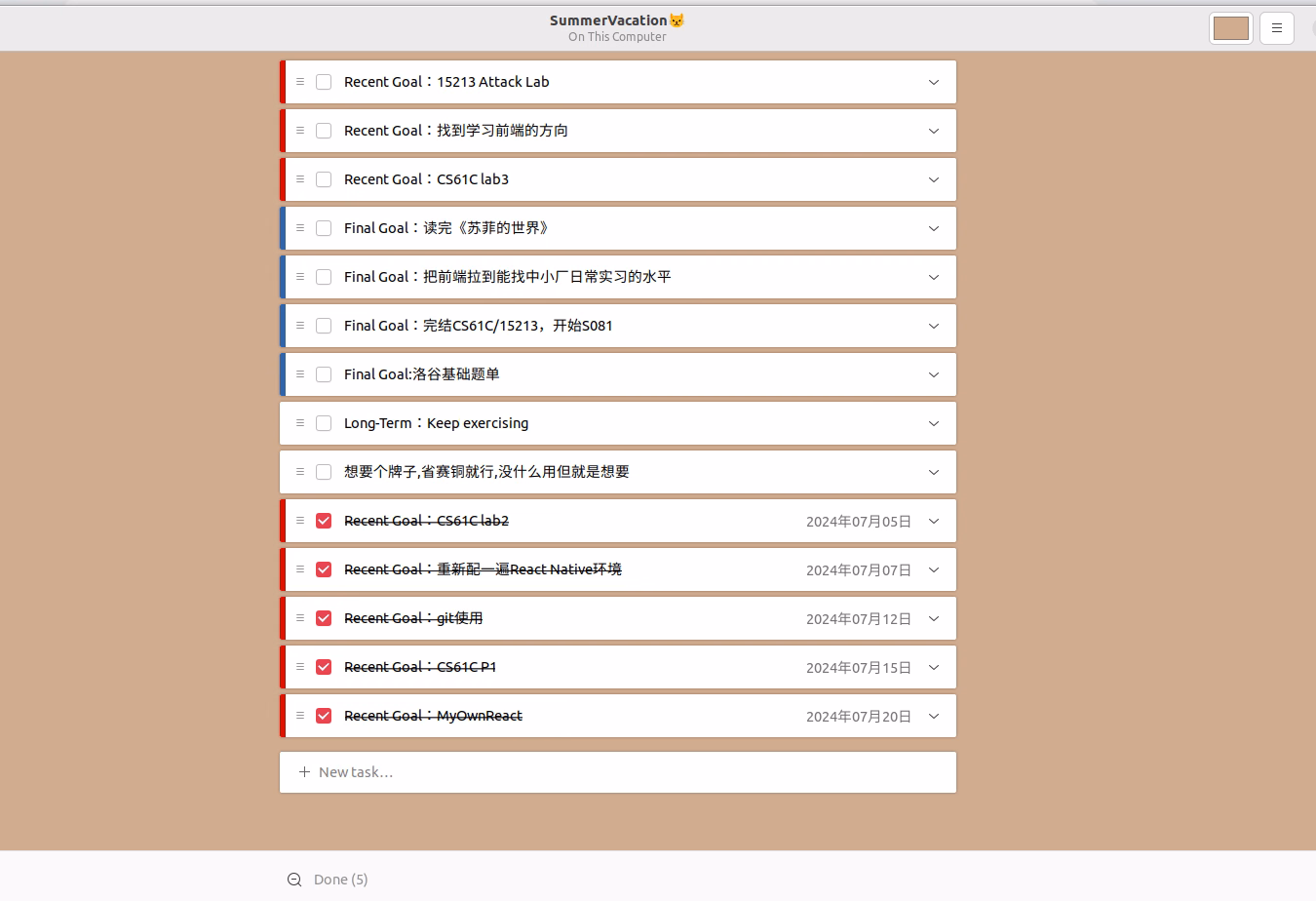The image size is (1316, 901).
Task: Grab drag handle of 15213 Attack Lab task
Action: [300, 82]
